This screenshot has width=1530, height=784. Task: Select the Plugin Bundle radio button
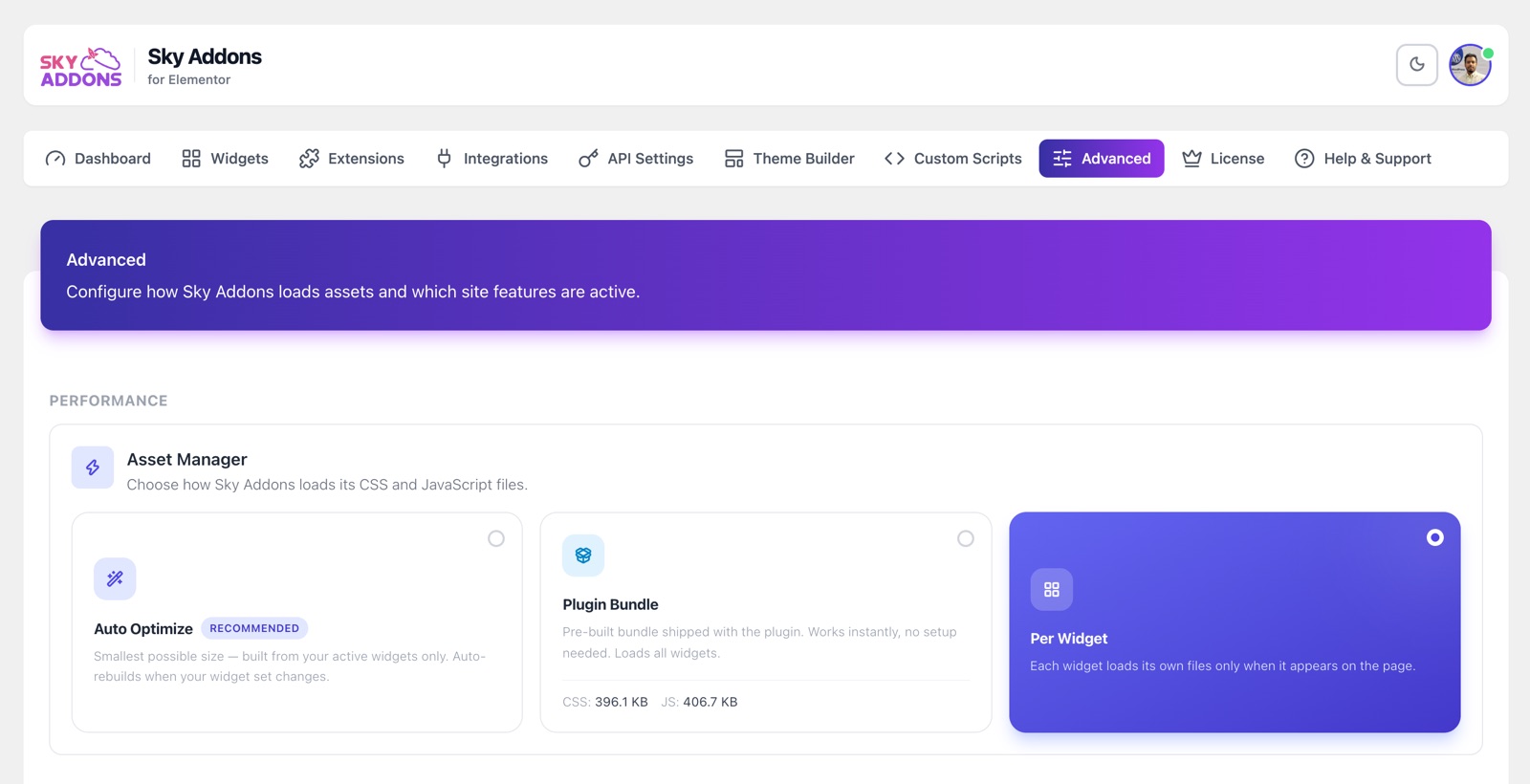[x=966, y=538]
